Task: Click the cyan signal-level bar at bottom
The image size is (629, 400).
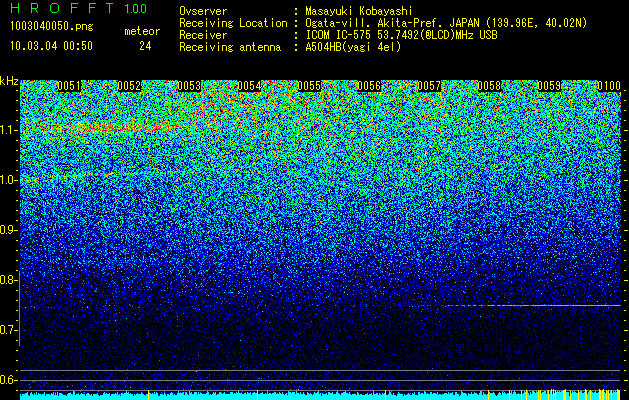Action: coord(320,396)
